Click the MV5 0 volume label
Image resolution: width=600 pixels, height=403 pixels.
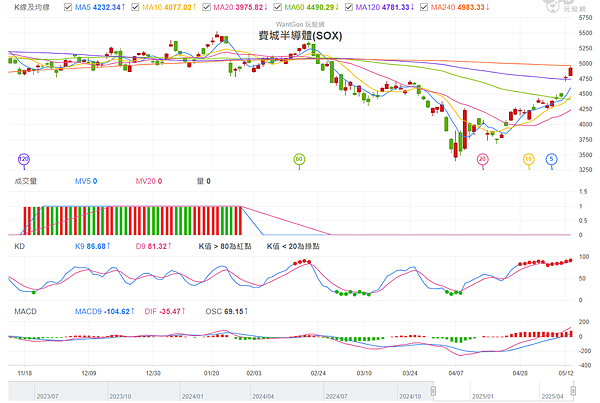tap(86, 181)
